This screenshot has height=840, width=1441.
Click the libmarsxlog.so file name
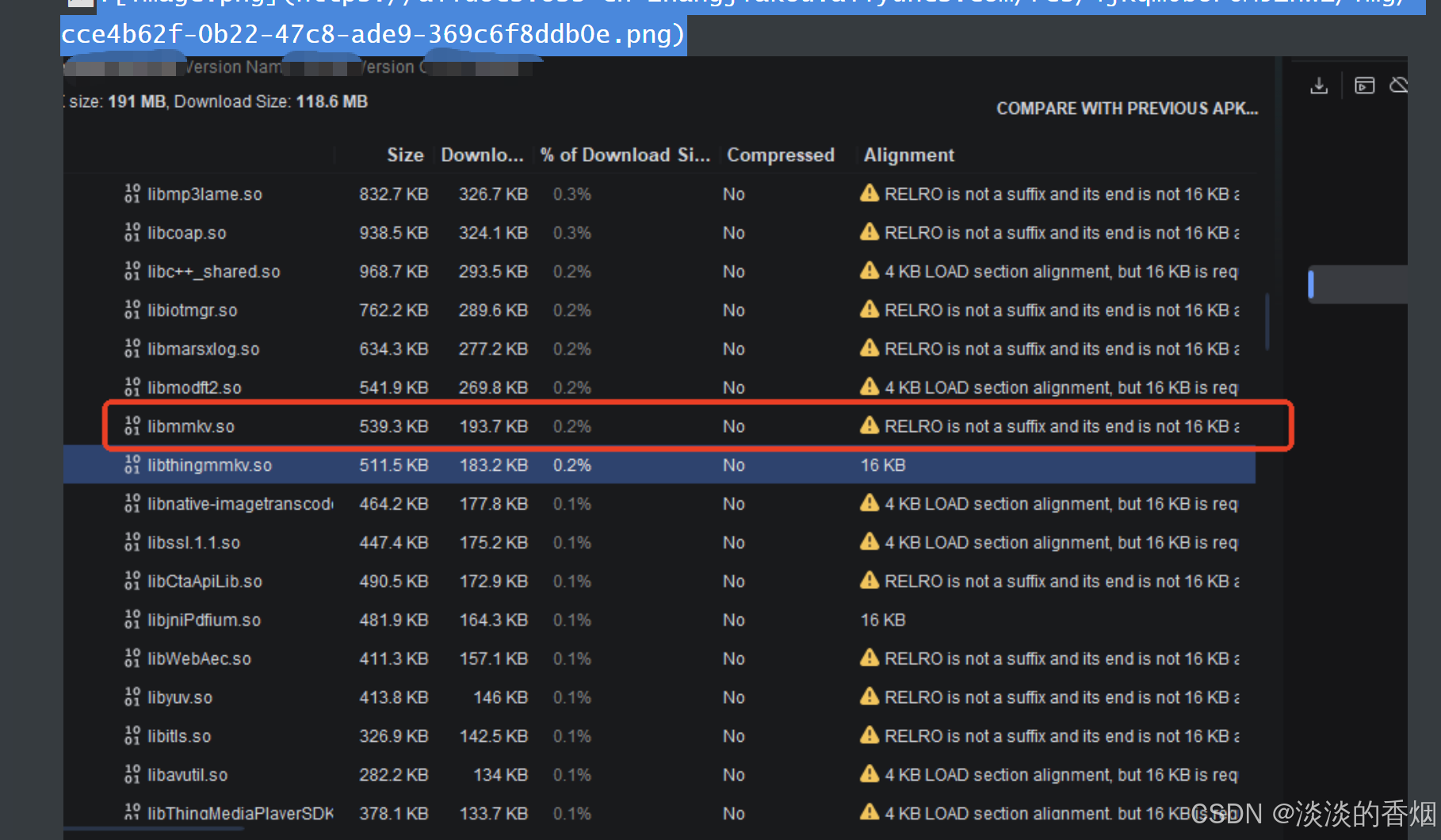pyautogui.click(x=204, y=349)
